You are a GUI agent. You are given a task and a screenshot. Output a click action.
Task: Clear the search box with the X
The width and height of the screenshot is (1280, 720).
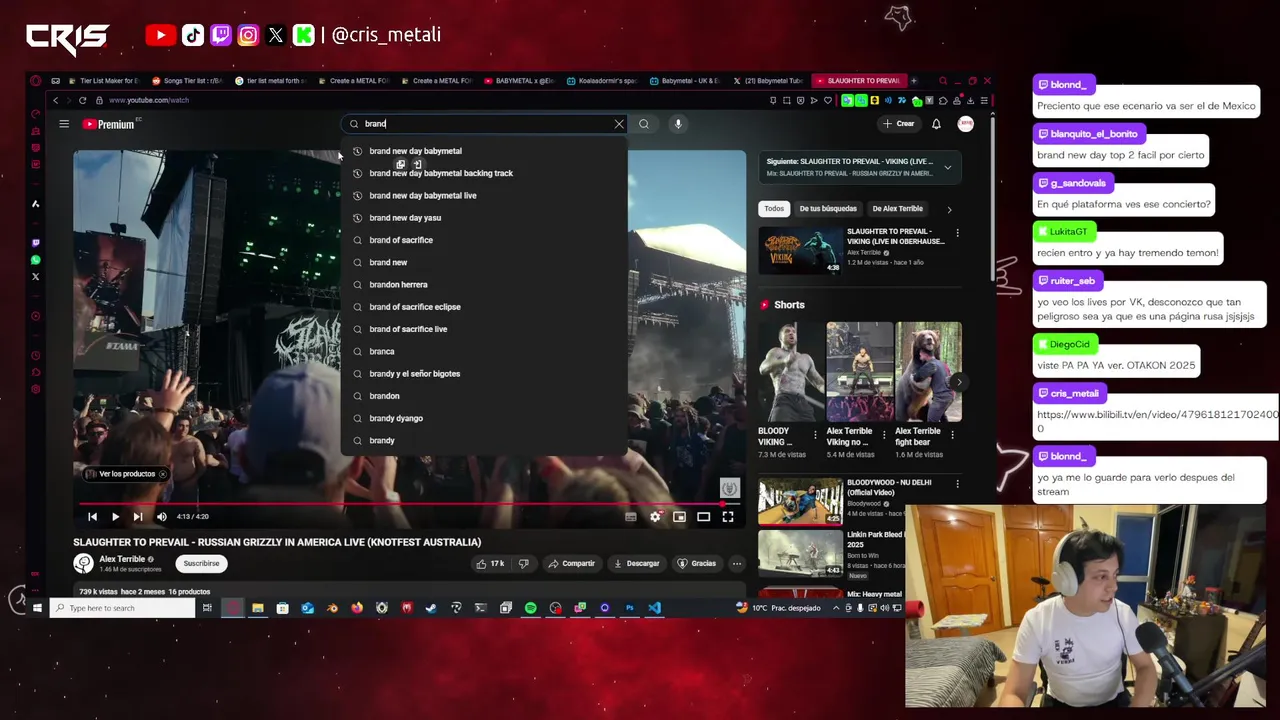tap(619, 124)
